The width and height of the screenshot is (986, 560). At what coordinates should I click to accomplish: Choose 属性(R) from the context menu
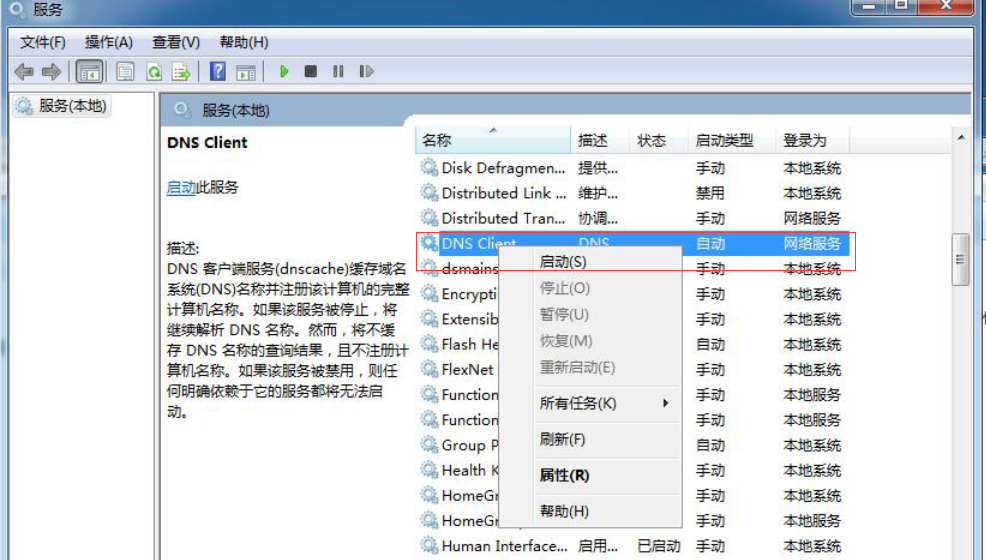coord(564,475)
